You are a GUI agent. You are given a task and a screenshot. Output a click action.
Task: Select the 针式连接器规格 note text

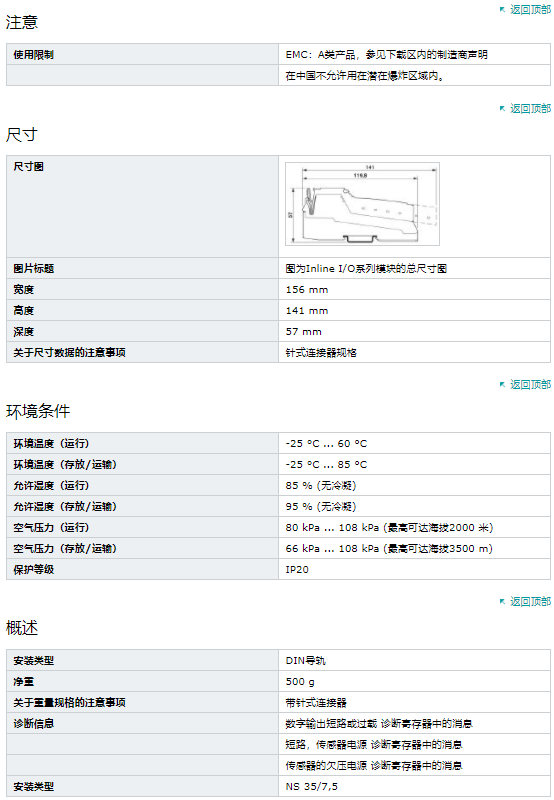tap(321, 353)
